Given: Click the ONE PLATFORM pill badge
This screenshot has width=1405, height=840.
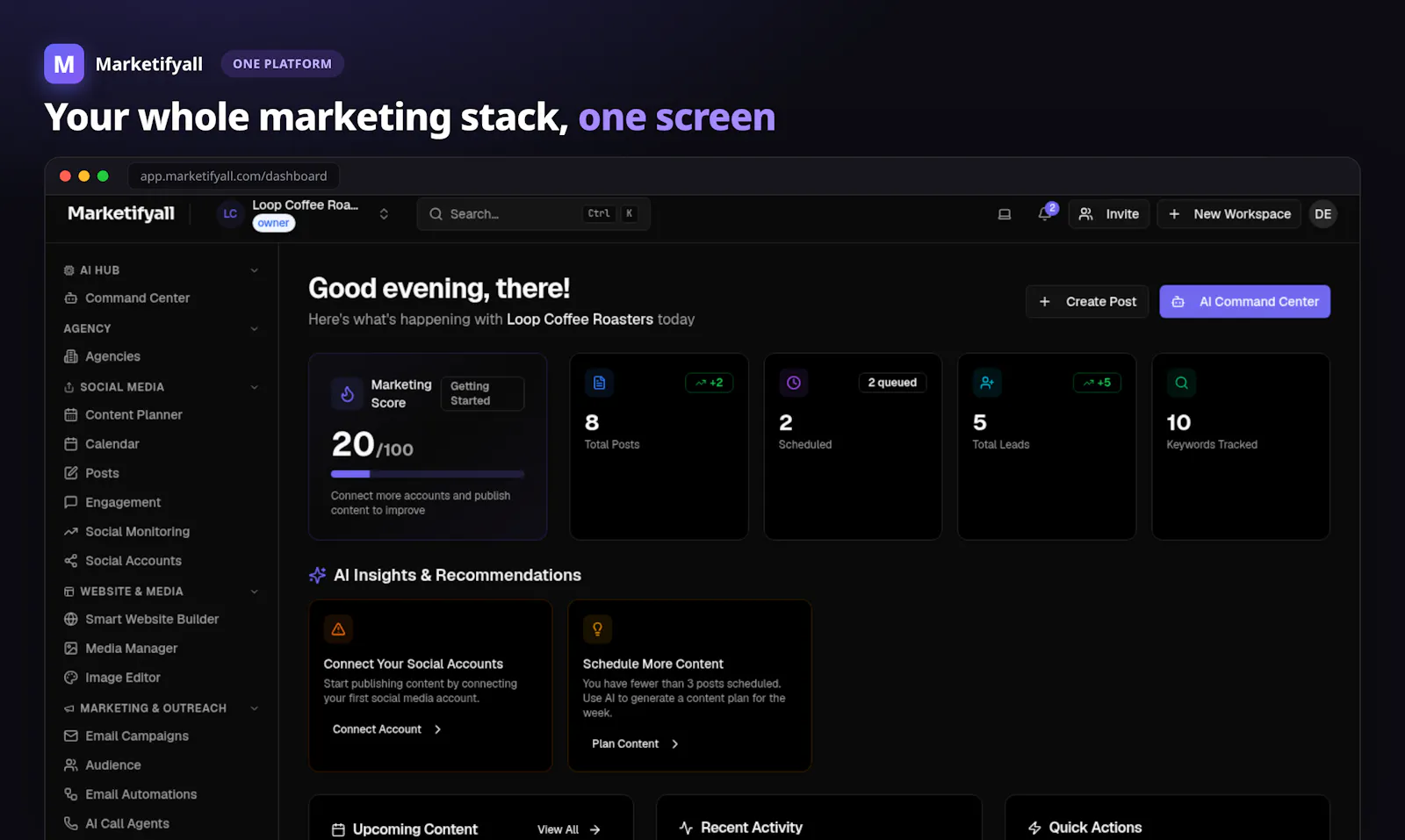Looking at the screenshot, I should point(282,64).
